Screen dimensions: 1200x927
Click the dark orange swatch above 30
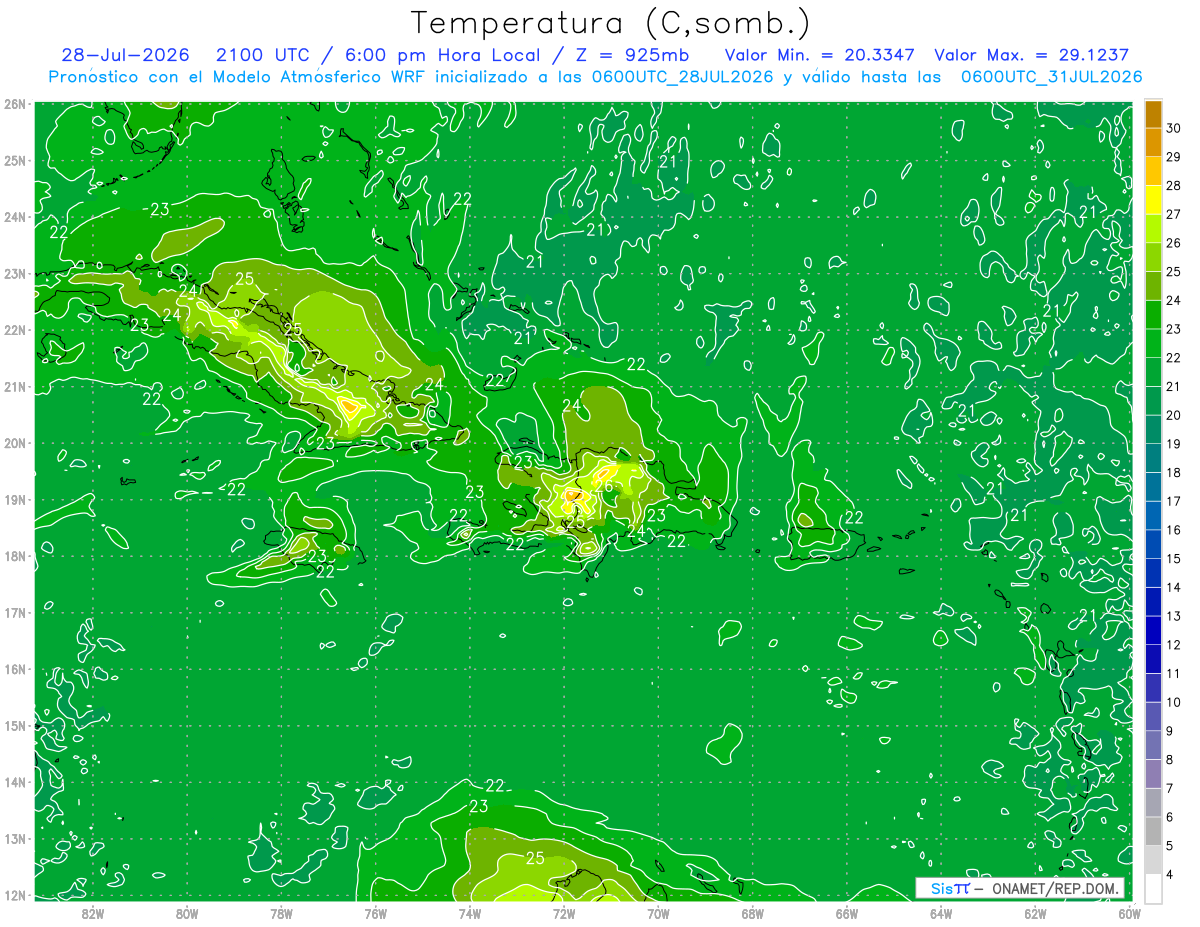(1153, 114)
